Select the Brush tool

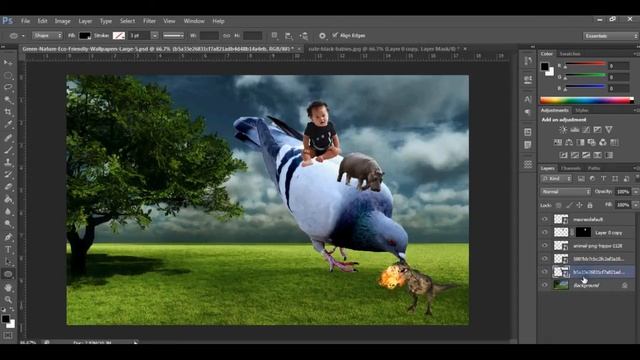8,150
